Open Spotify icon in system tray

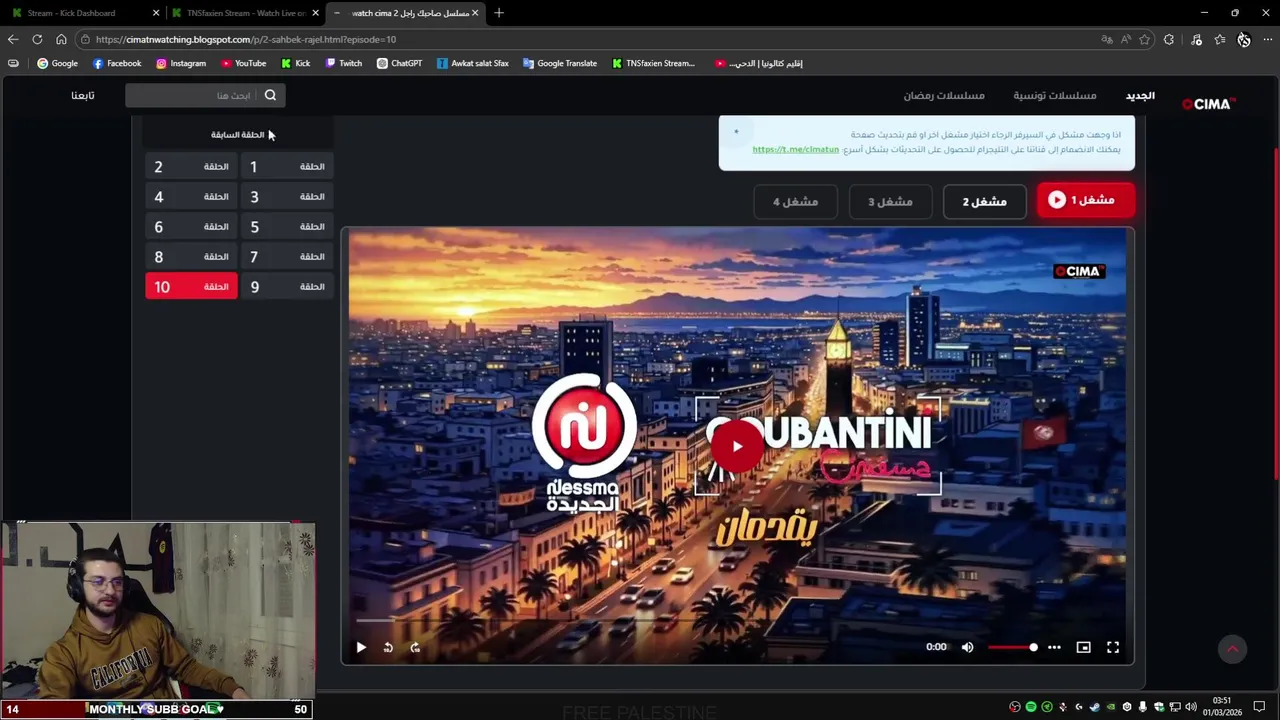point(1031,707)
